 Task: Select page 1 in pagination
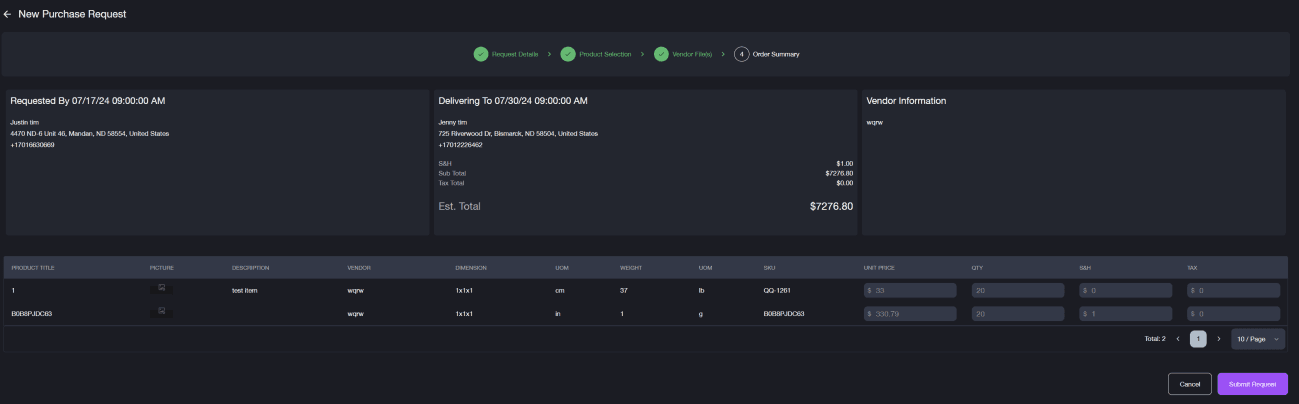1198,339
